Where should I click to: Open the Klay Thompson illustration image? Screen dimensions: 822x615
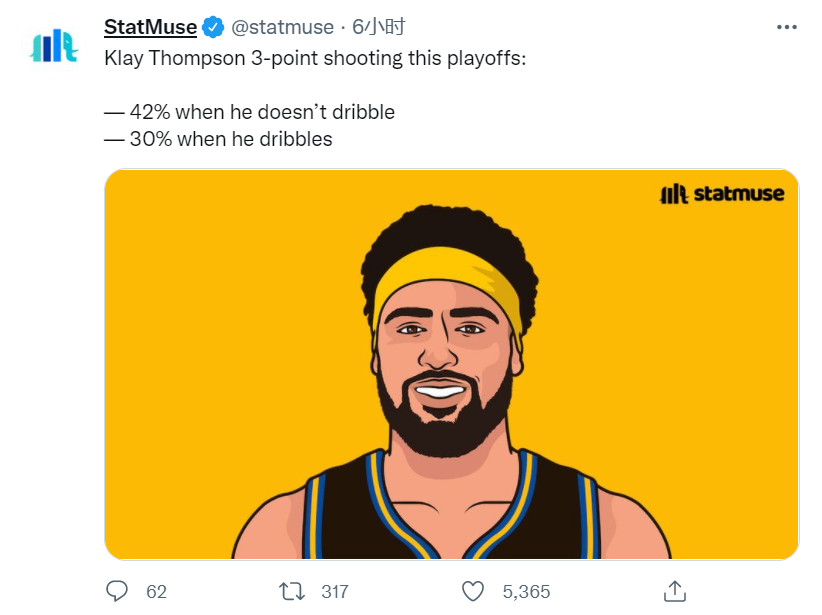coord(451,364)
